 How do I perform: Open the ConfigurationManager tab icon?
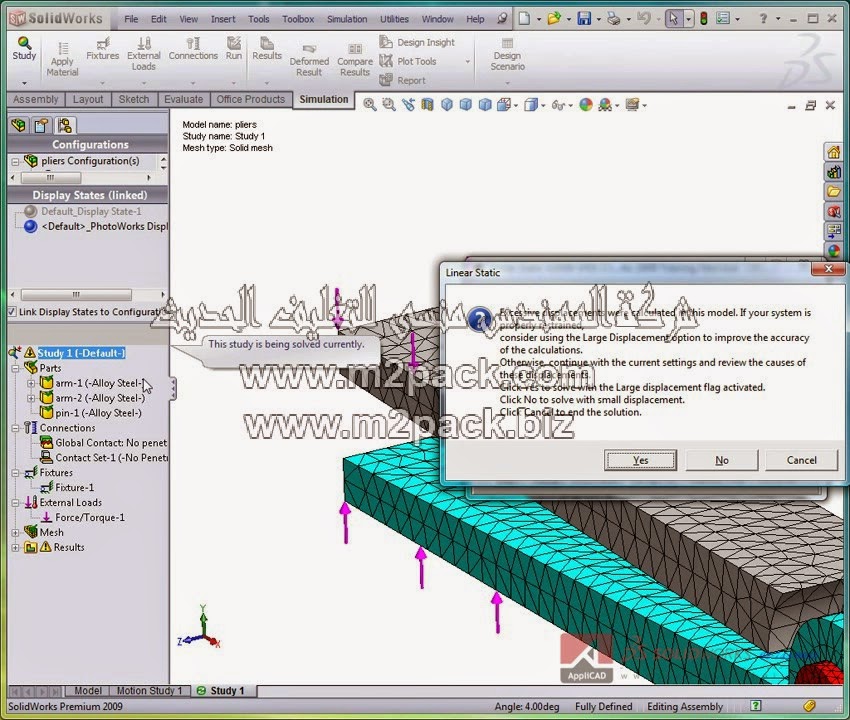tap(65, 126)
